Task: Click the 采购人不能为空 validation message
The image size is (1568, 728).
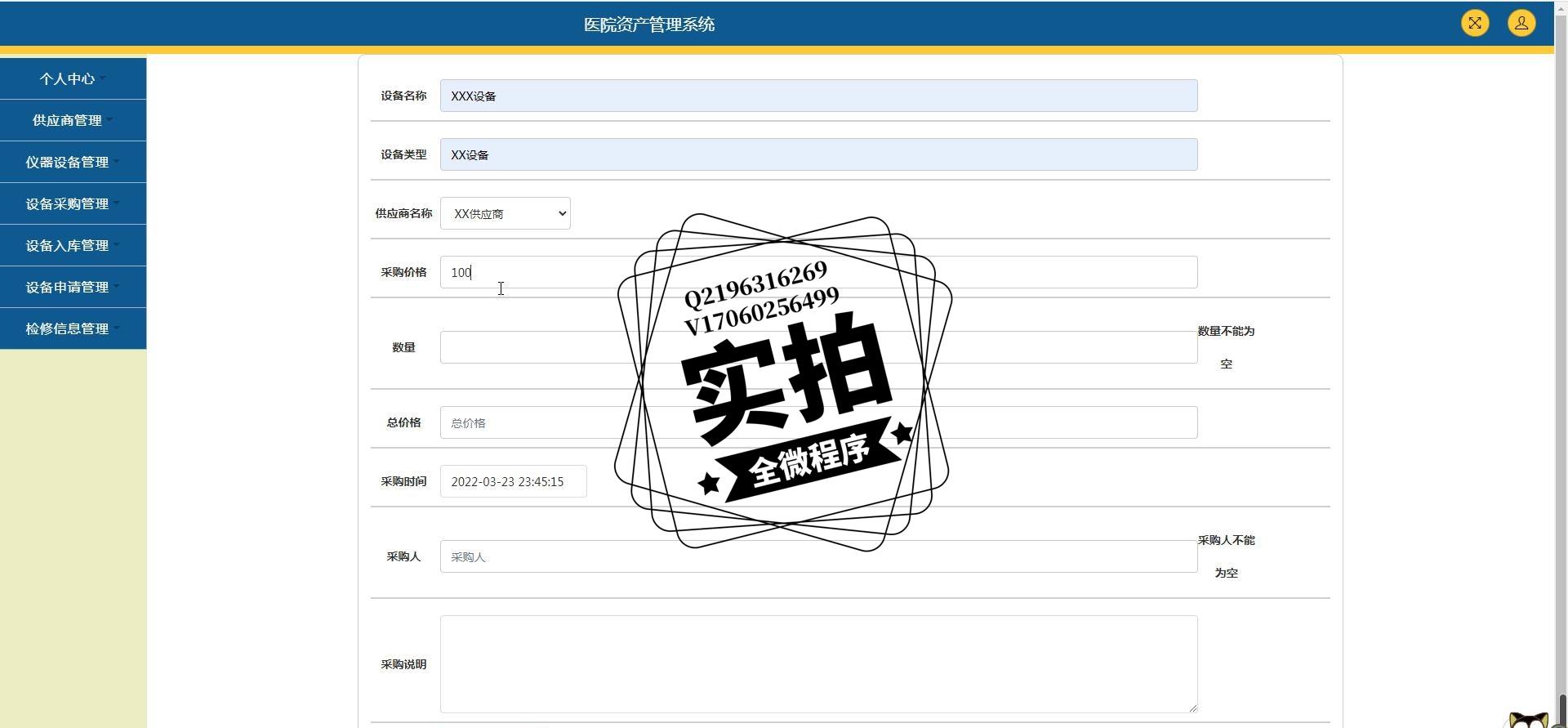Action: point(1226,556)
